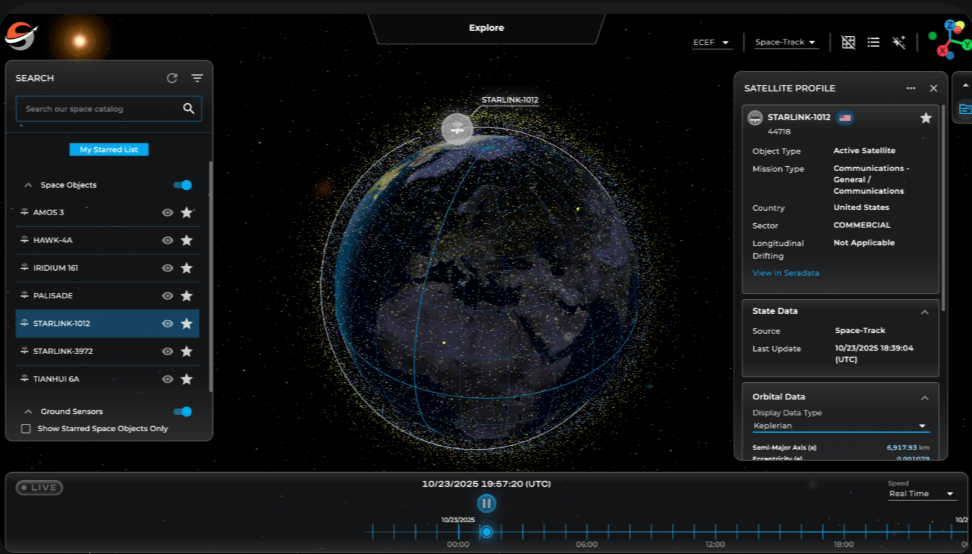The image size is (972, 554).
Task: Click the sparkle wand effects icon in the top toolbar
Action: click(x=899, y=42)
